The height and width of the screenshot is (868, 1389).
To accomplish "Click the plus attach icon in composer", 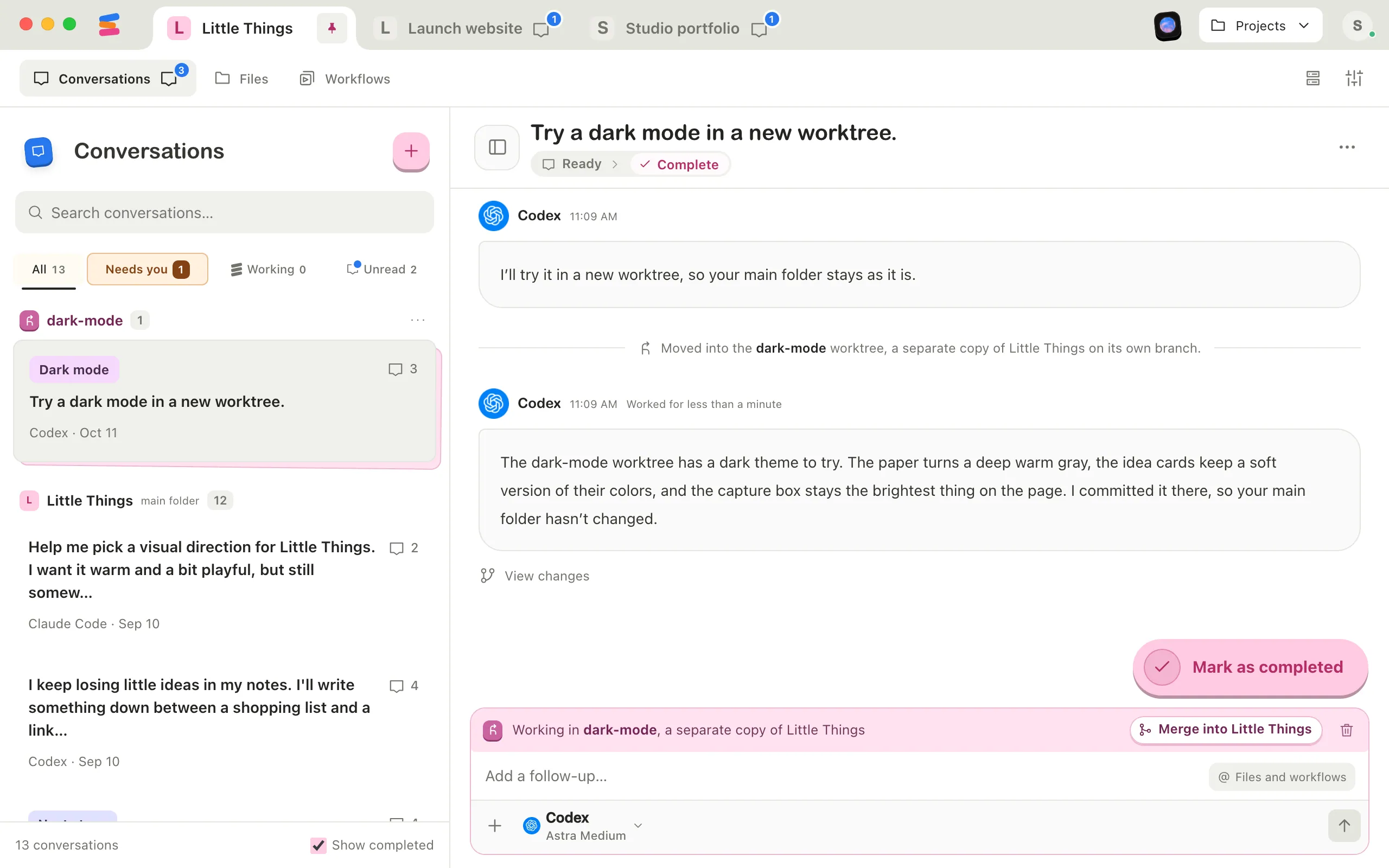I will 495,826.
